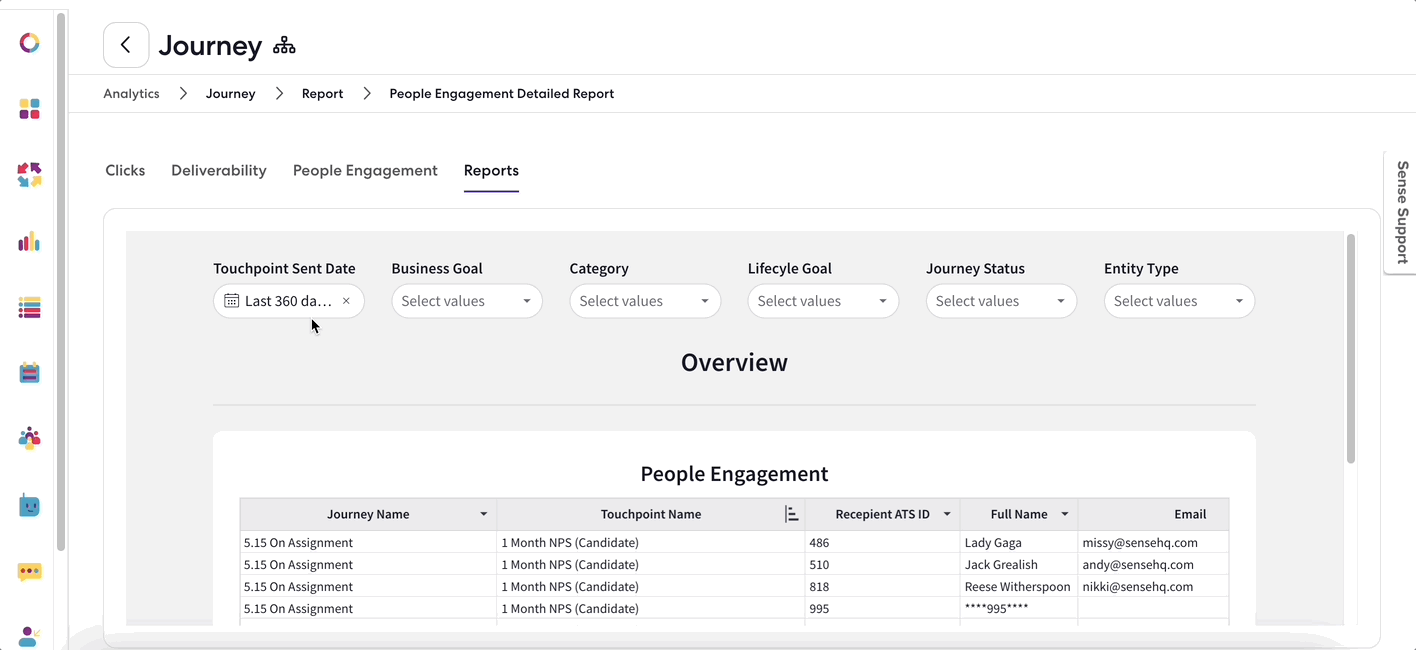The width and height of the screenshot is (1416, 650).
Task: Open the Journey Name column menu arrow
Action: [484, 514]
